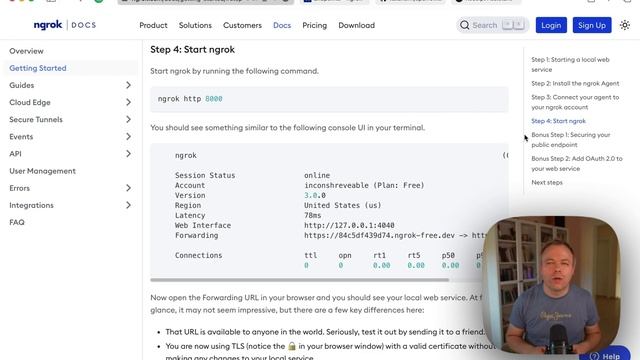Open the Integrations sidebar item

coord(31,205)
